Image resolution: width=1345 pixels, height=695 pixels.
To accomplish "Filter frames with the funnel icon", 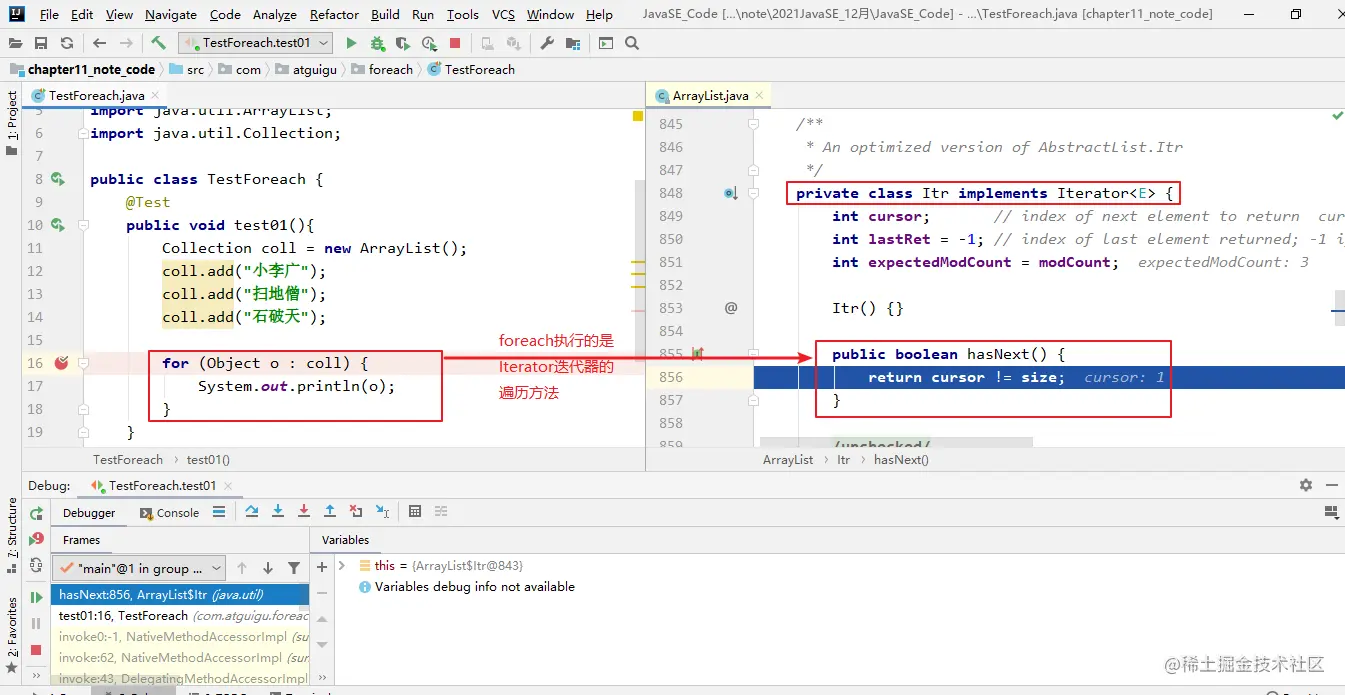I will tap(294, 568).
